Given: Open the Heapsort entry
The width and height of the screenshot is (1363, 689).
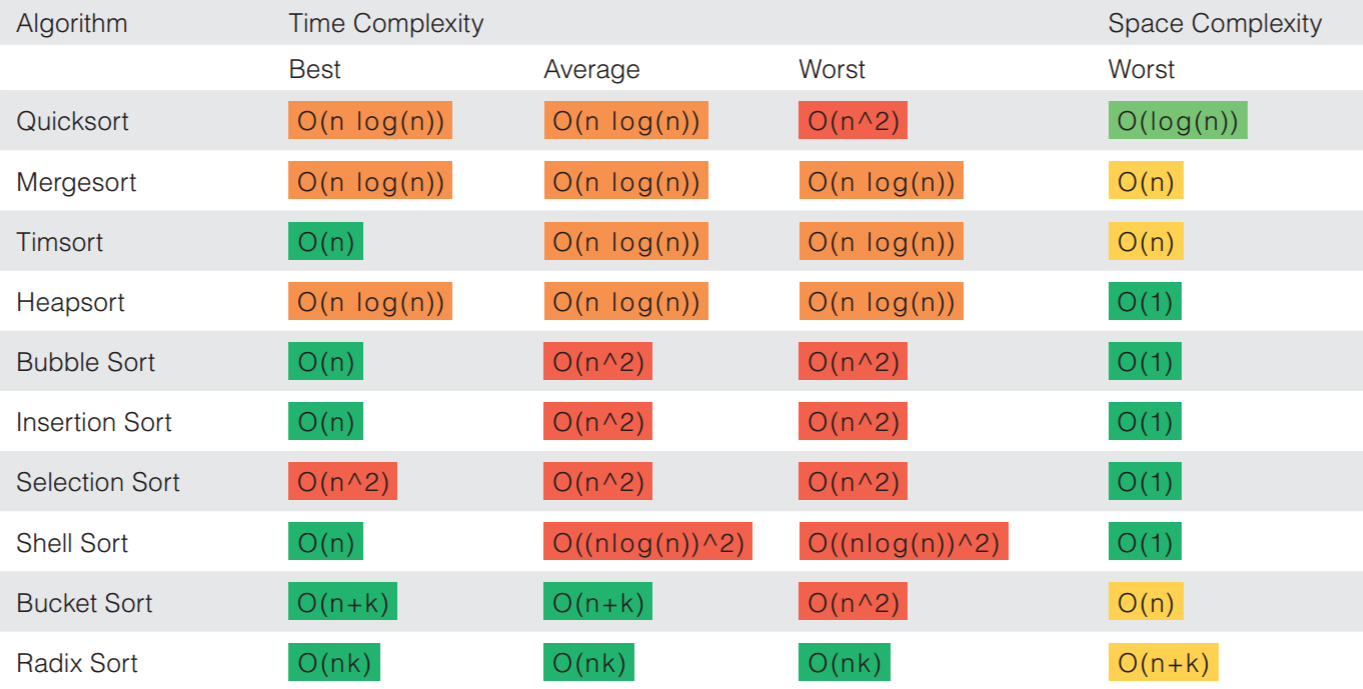Looking at the screenshot, I should (x=70, y=302).
